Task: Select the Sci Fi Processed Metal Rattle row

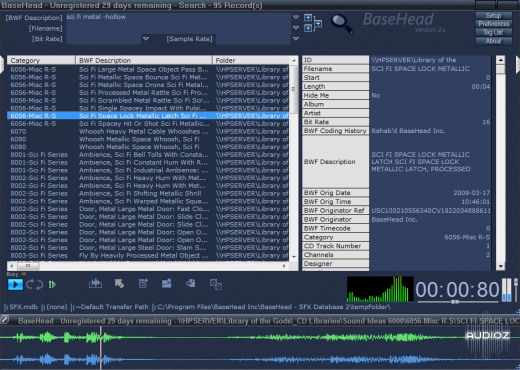Action: click(149, 93)
